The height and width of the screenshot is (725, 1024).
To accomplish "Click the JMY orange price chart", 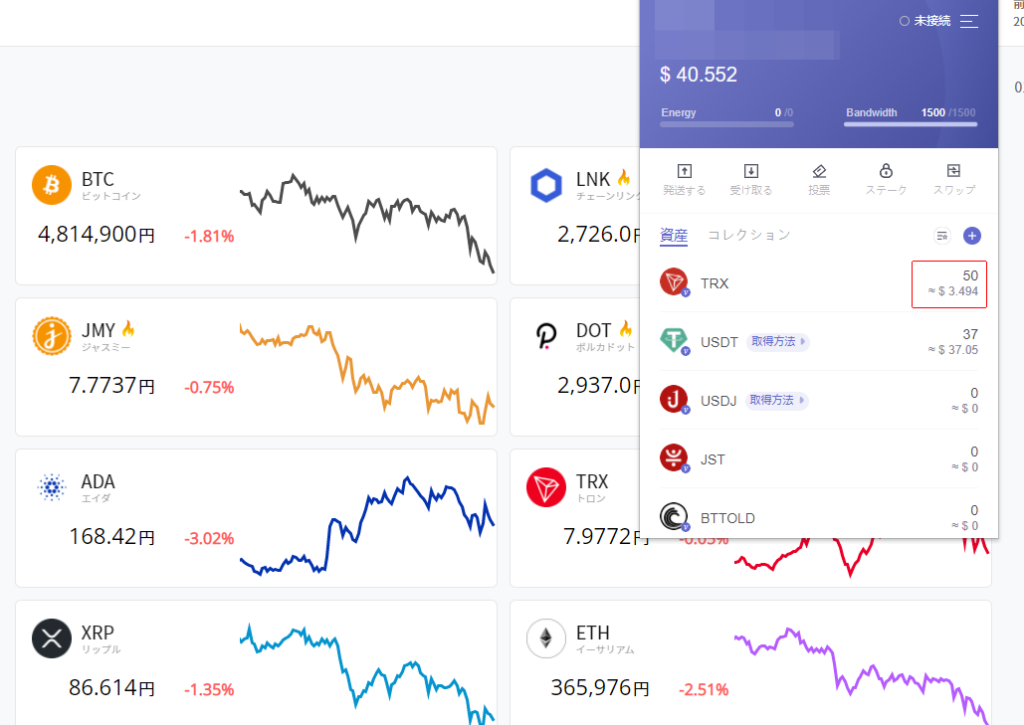I will [x=366, y=372].
